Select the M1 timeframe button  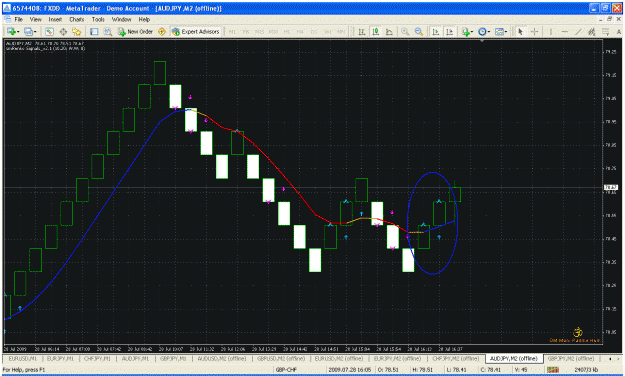[232, 32]
